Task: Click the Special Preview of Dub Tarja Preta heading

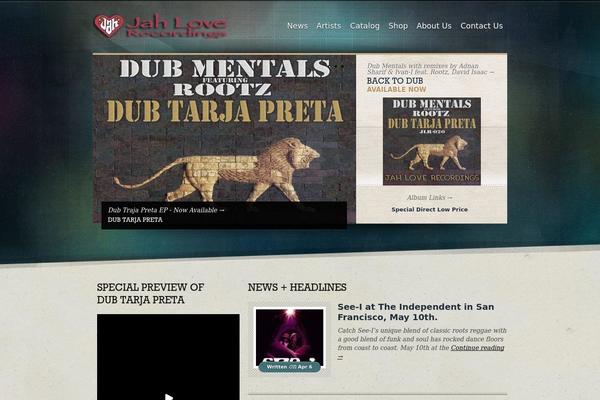Action: [150, 293]
